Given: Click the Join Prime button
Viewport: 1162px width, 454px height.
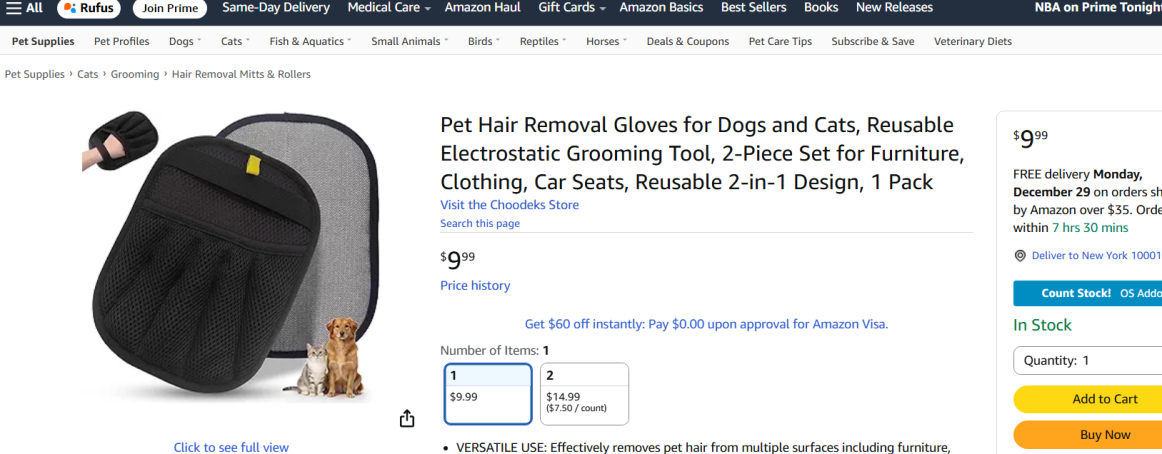Looking at the screenshot, I should point(170,8).
